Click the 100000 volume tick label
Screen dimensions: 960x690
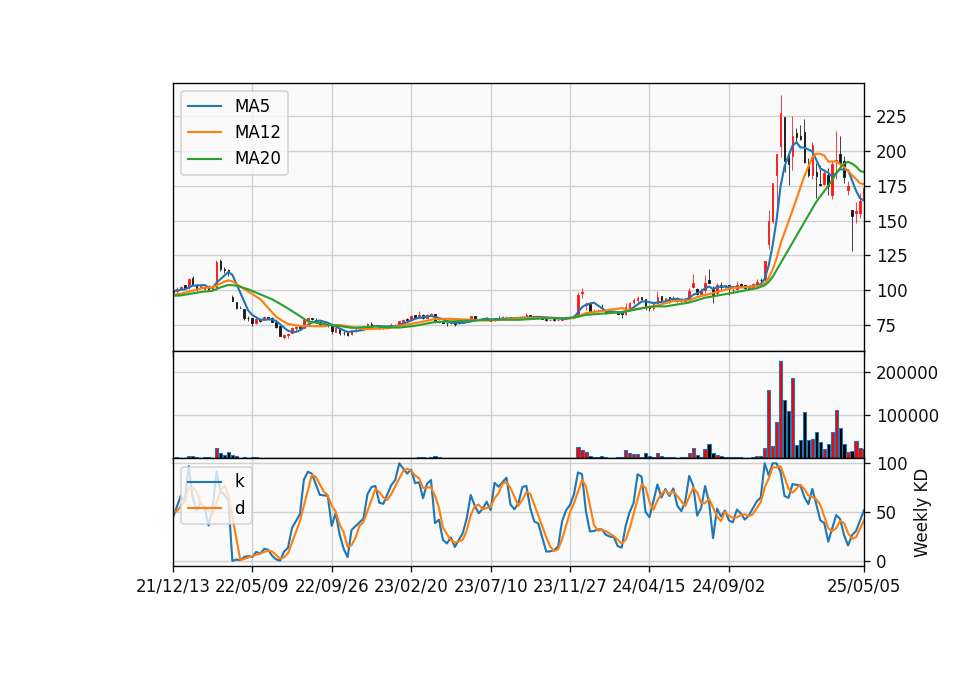click(907, 416)
